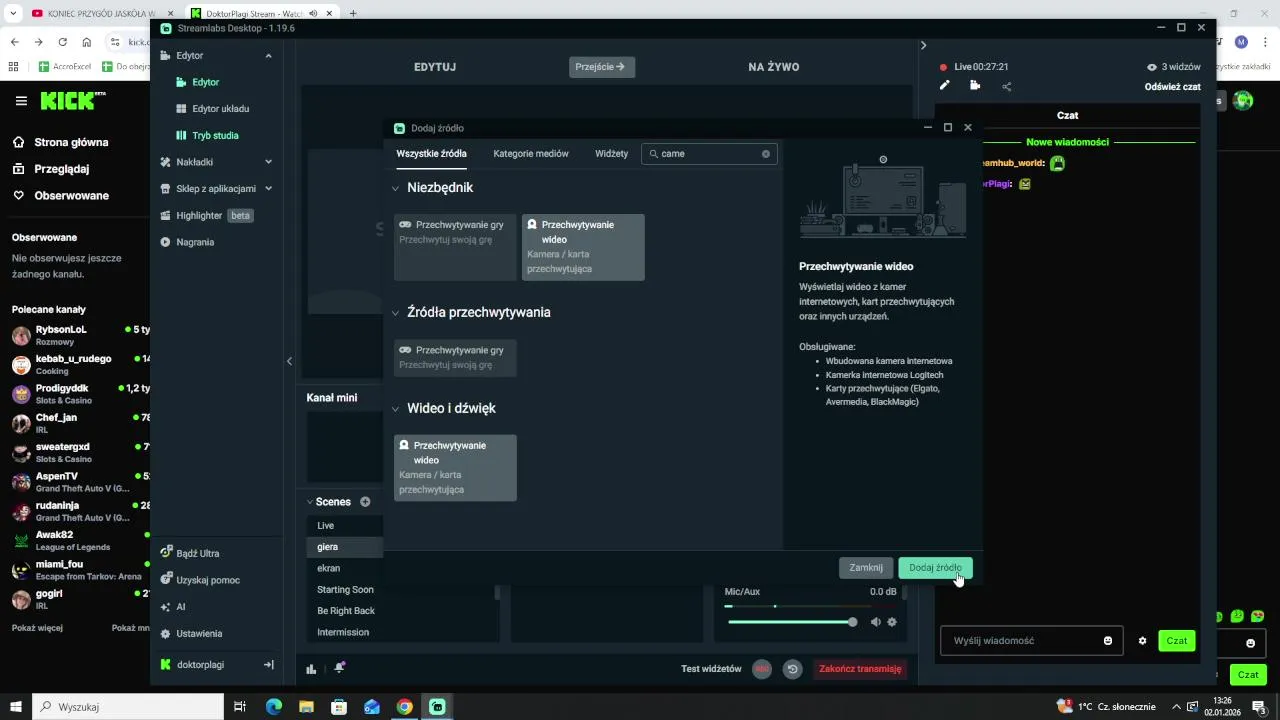Collapse the Scenes list chevron
The image size is (1280, 720).
310,502
